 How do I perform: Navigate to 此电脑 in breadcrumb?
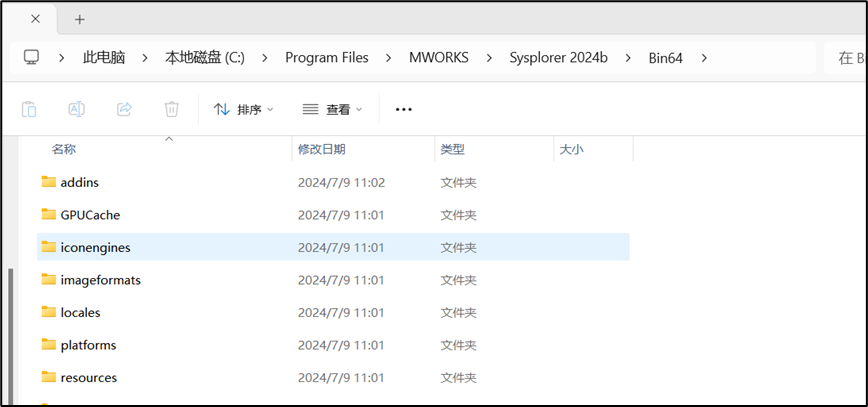tap(104, 58)
